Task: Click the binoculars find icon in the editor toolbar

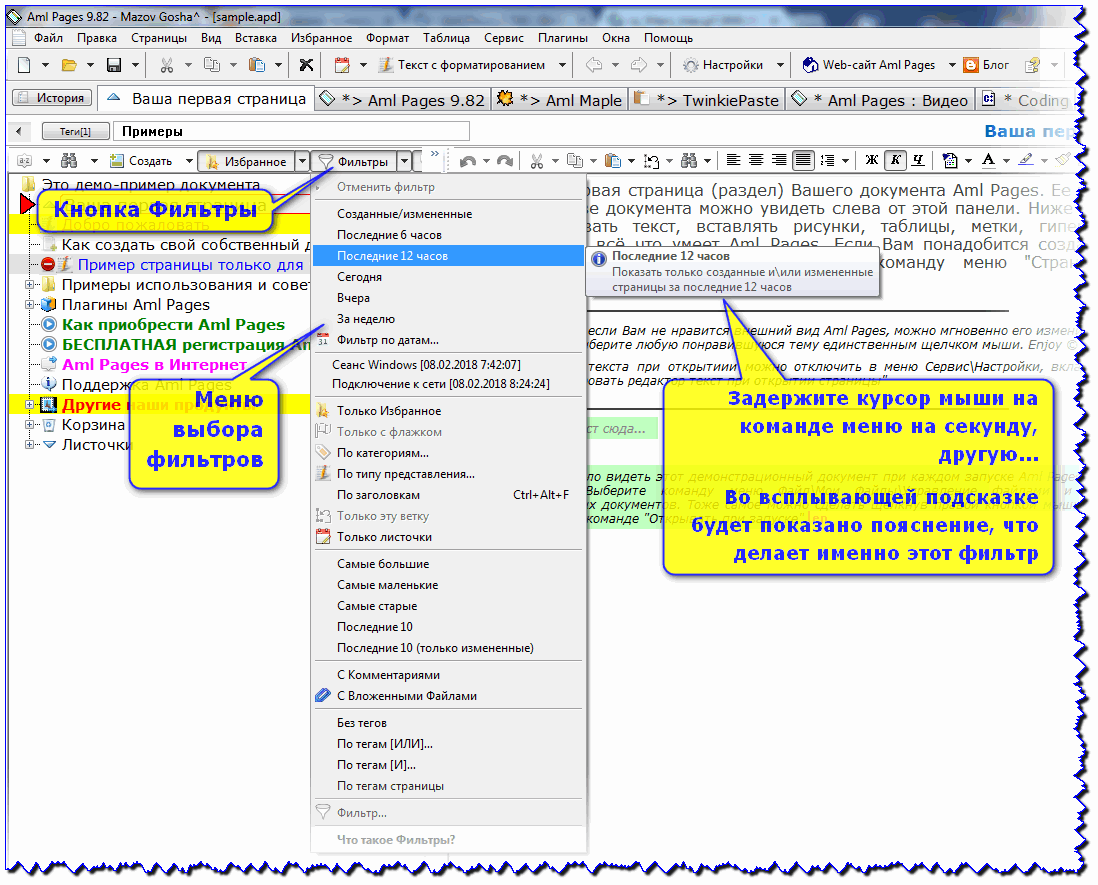Action: click(689, 161)
